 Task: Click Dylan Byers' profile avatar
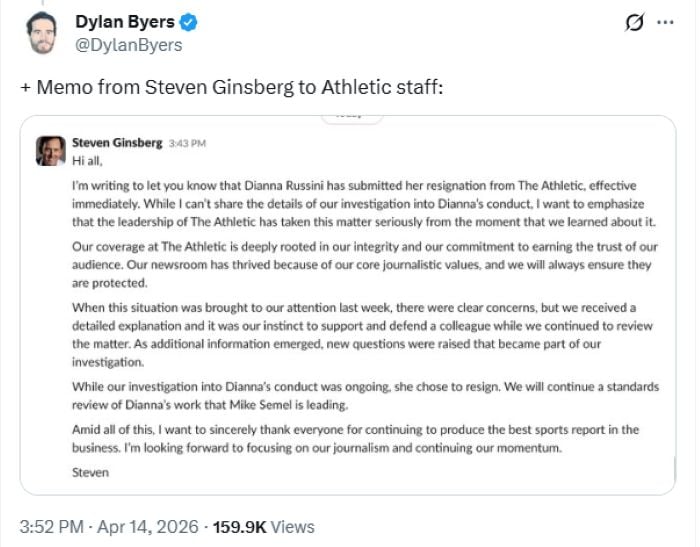(39, 32)
